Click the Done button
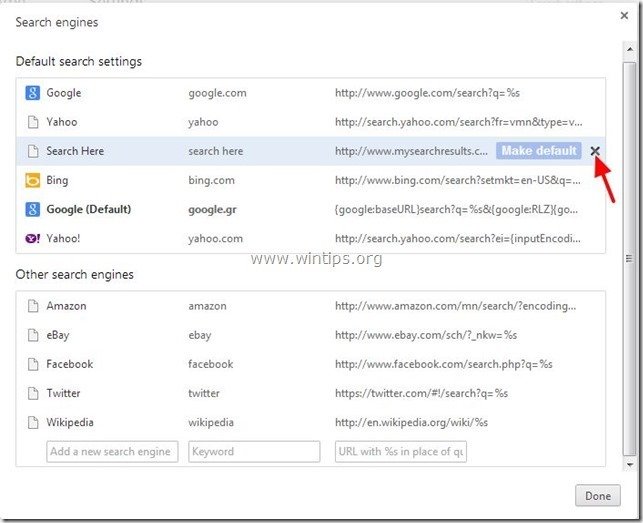 click(x=598, y=496)
